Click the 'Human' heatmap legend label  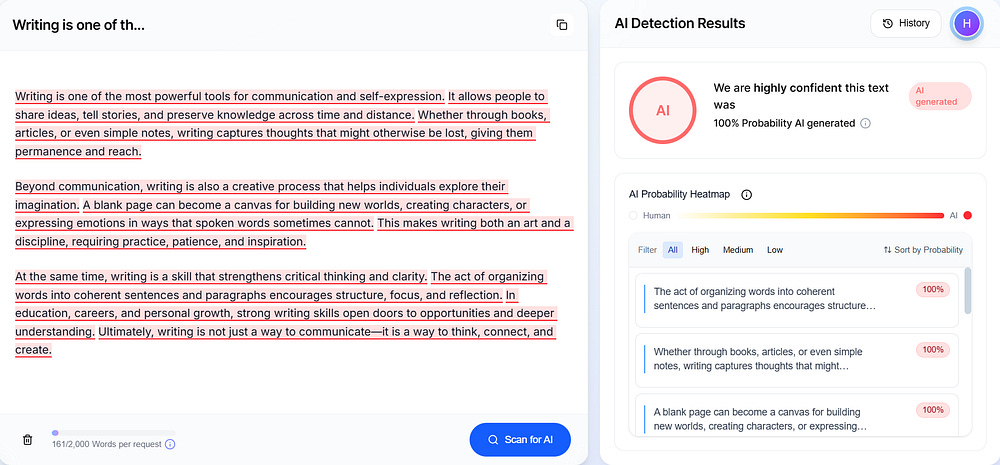[656, 216]
